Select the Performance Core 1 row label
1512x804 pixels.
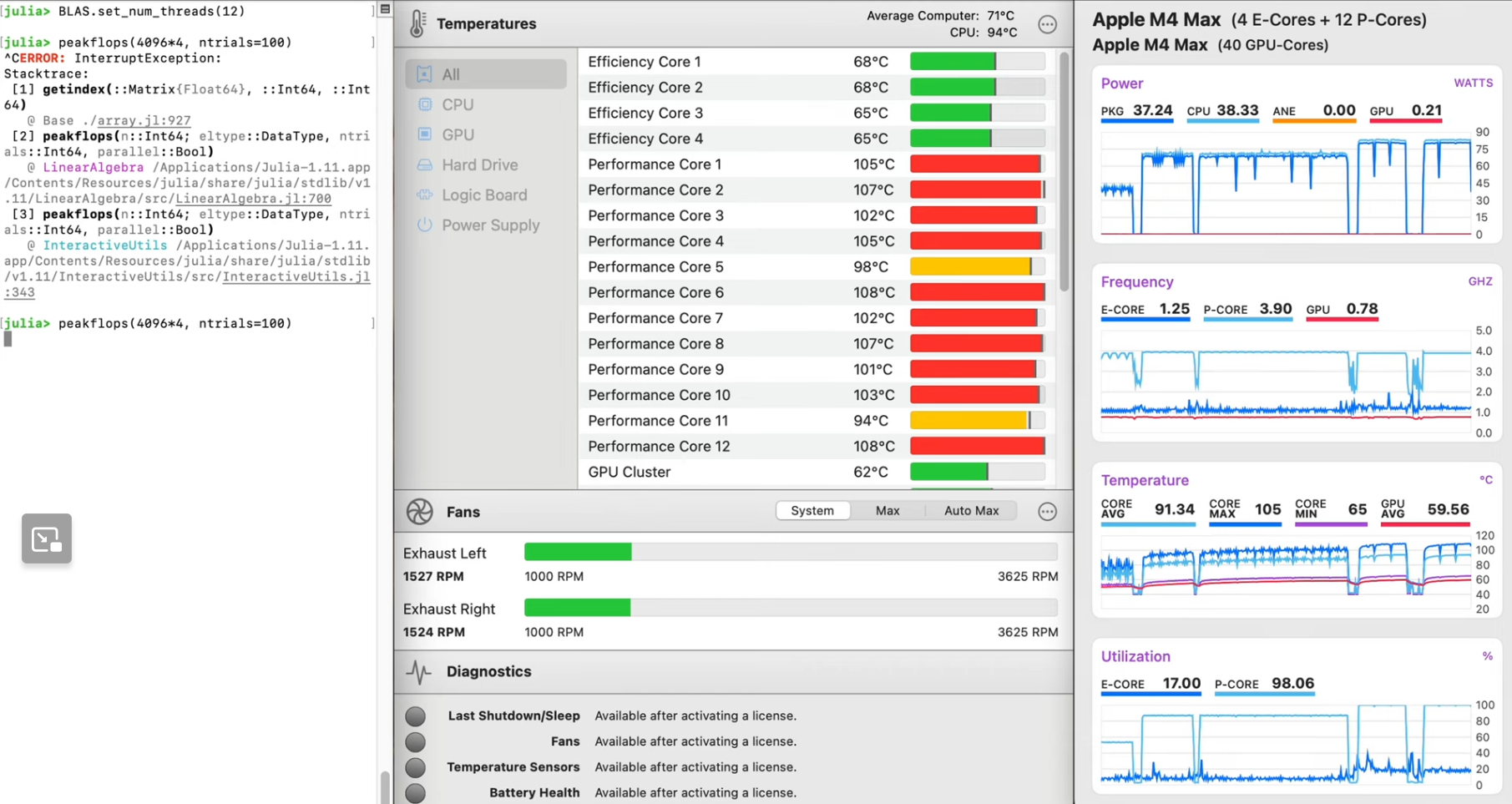coord(655,164)
